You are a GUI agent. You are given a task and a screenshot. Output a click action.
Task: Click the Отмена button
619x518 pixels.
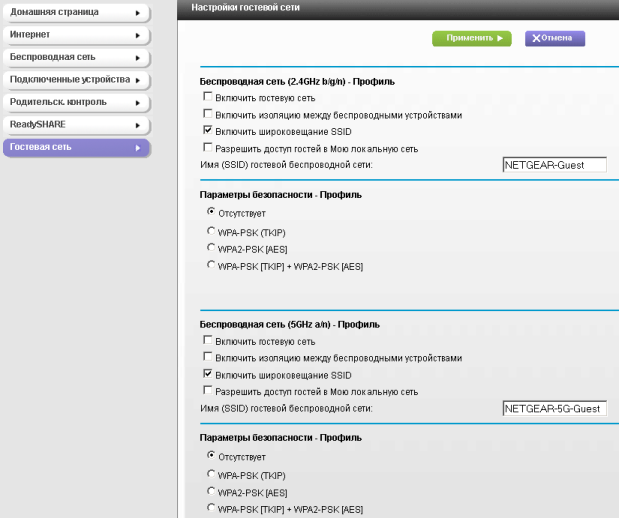tap(555, 38)
